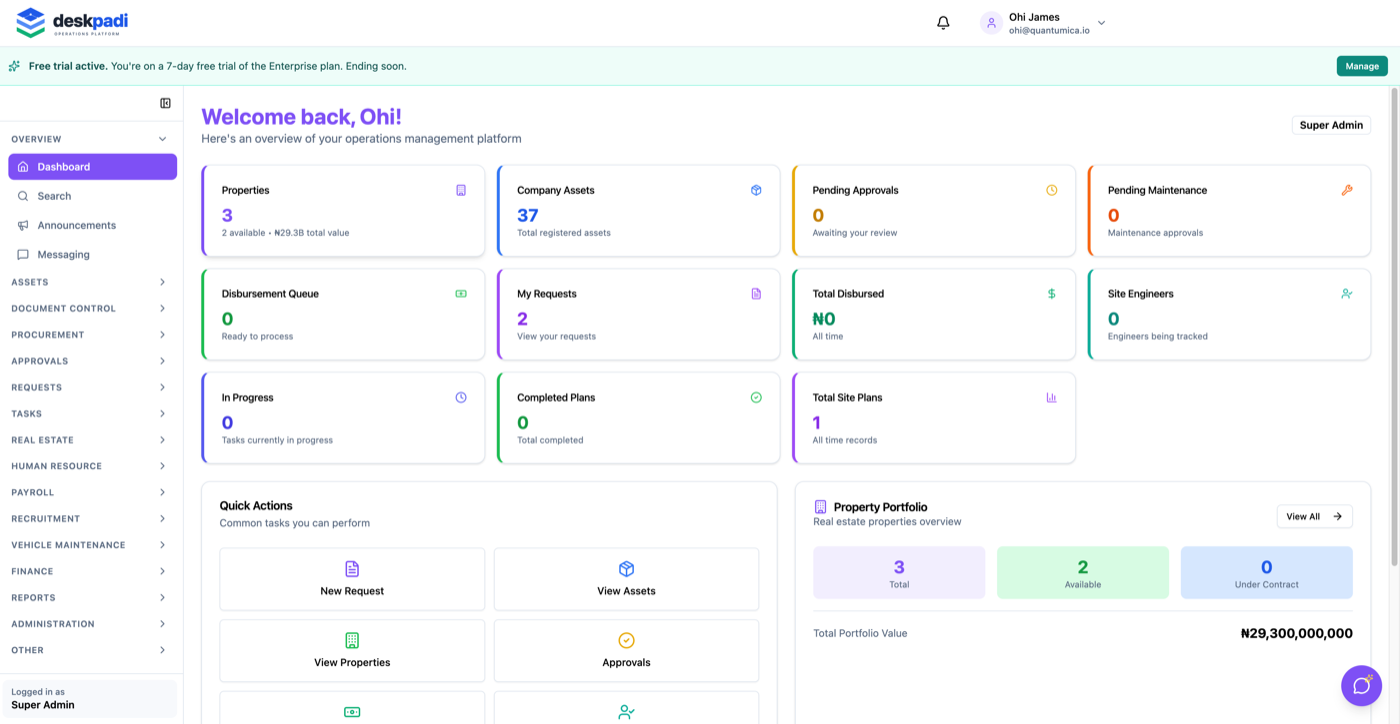Click the Available count tile in Property Portfolio

[1083, 572]
